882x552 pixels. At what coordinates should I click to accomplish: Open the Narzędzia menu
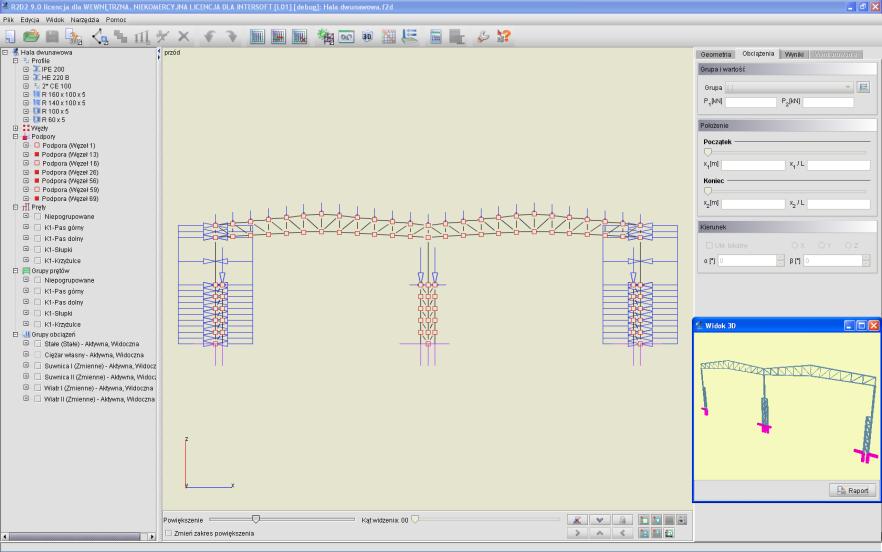click(85, 20)
